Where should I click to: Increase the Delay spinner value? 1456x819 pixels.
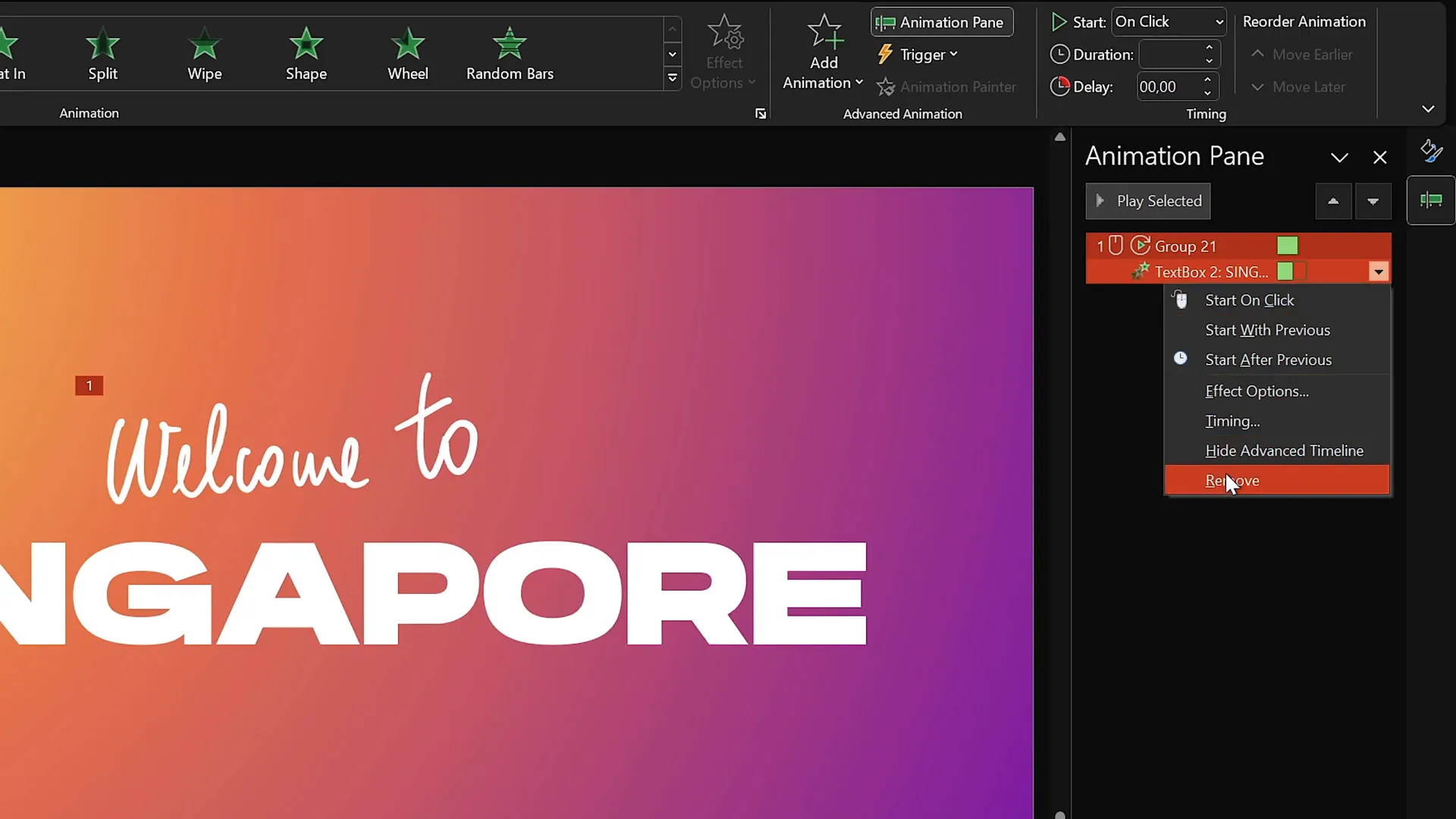pos(1207,80)
